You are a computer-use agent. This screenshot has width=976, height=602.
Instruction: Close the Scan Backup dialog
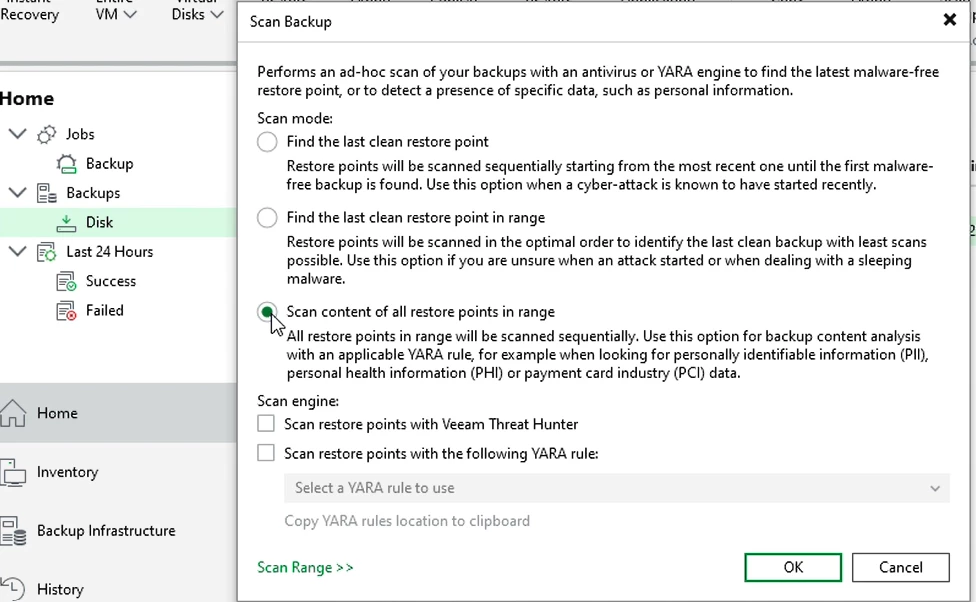[949, 20]
